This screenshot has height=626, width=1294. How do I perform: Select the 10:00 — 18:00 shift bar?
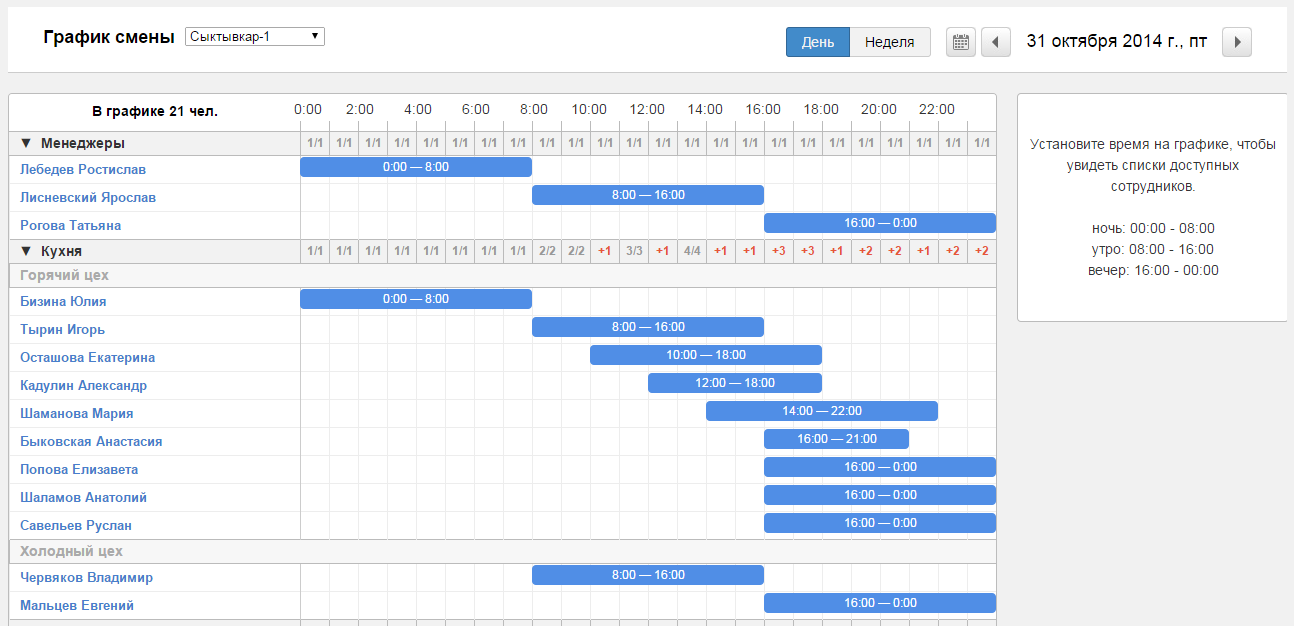706,355
